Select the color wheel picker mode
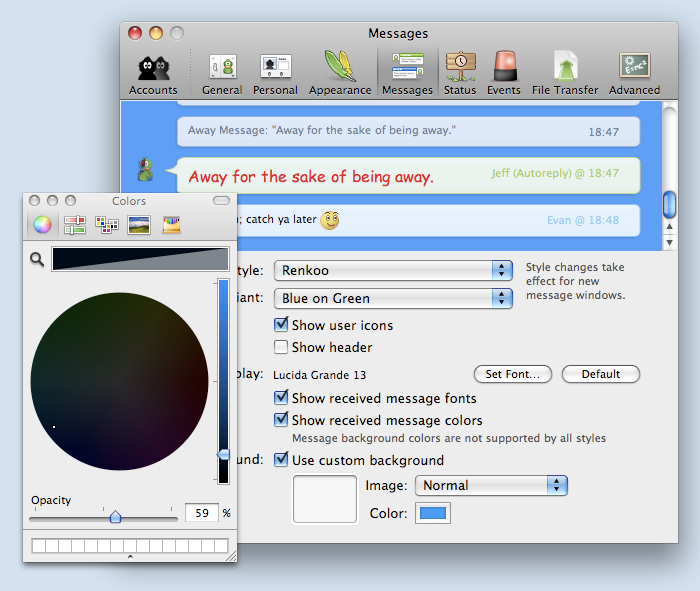The width and height of the screenshot is (700, 591). (41, 225)
